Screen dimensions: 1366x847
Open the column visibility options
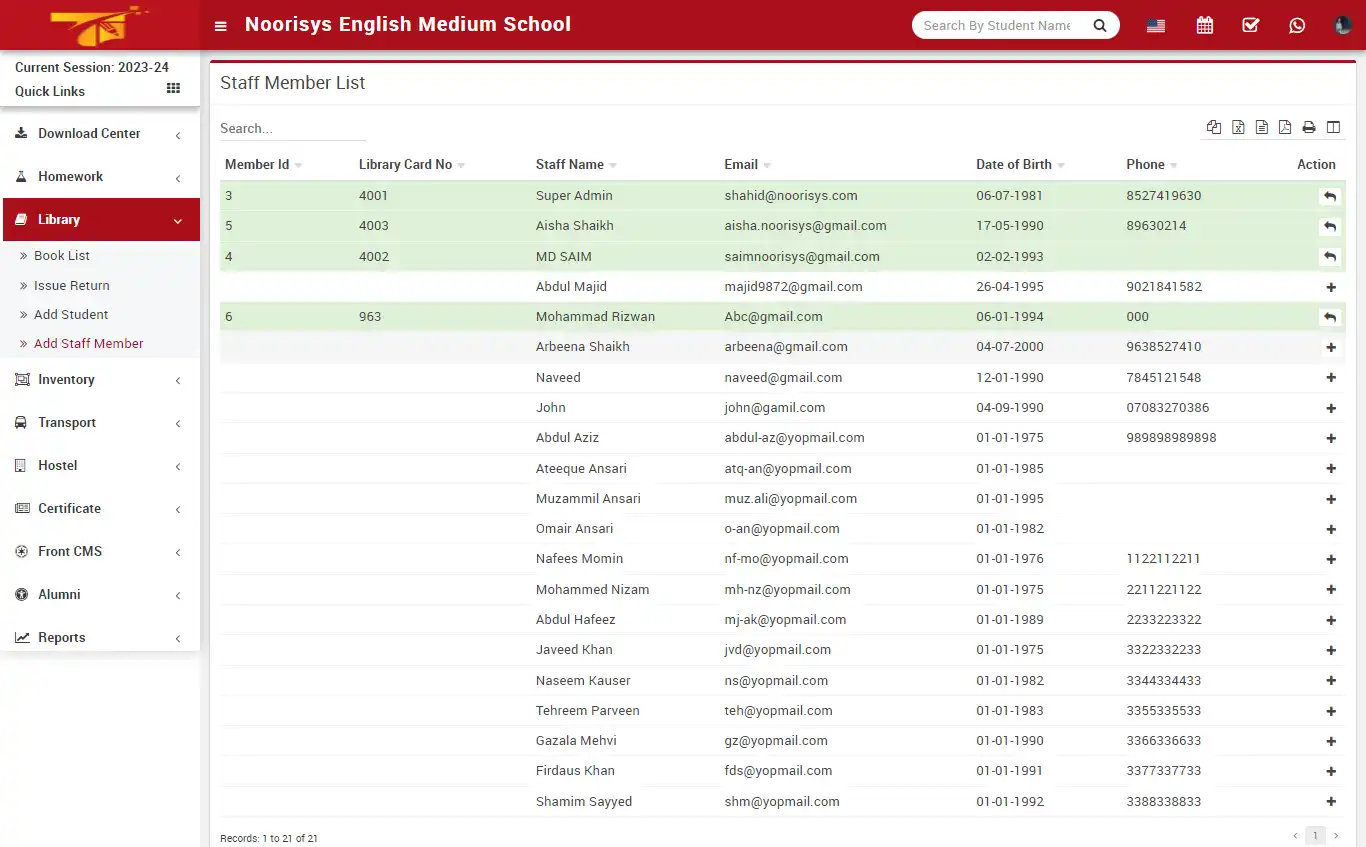(1333, 127)
